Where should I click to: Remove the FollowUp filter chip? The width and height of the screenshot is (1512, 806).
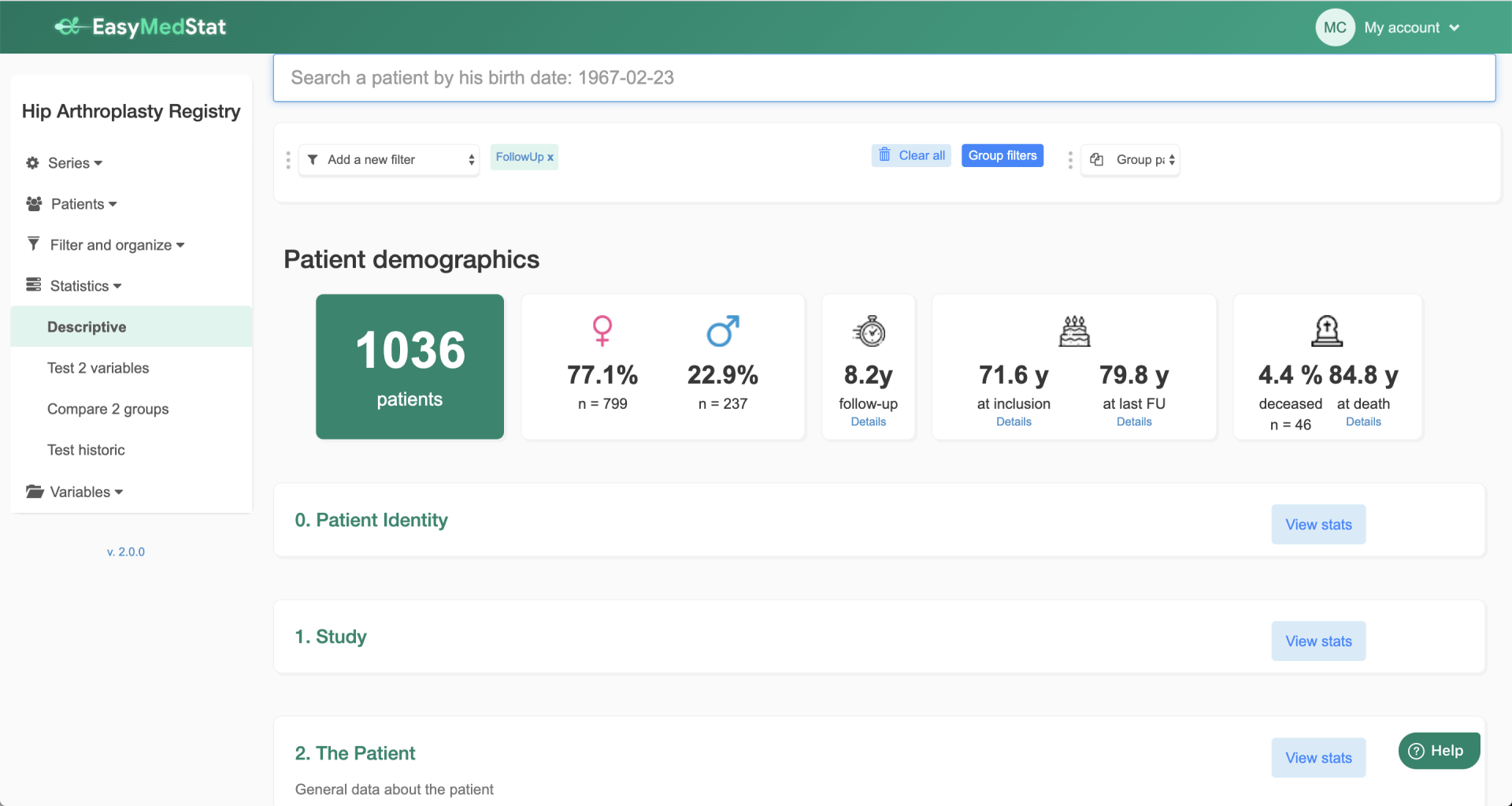click(x=551, y=157)
